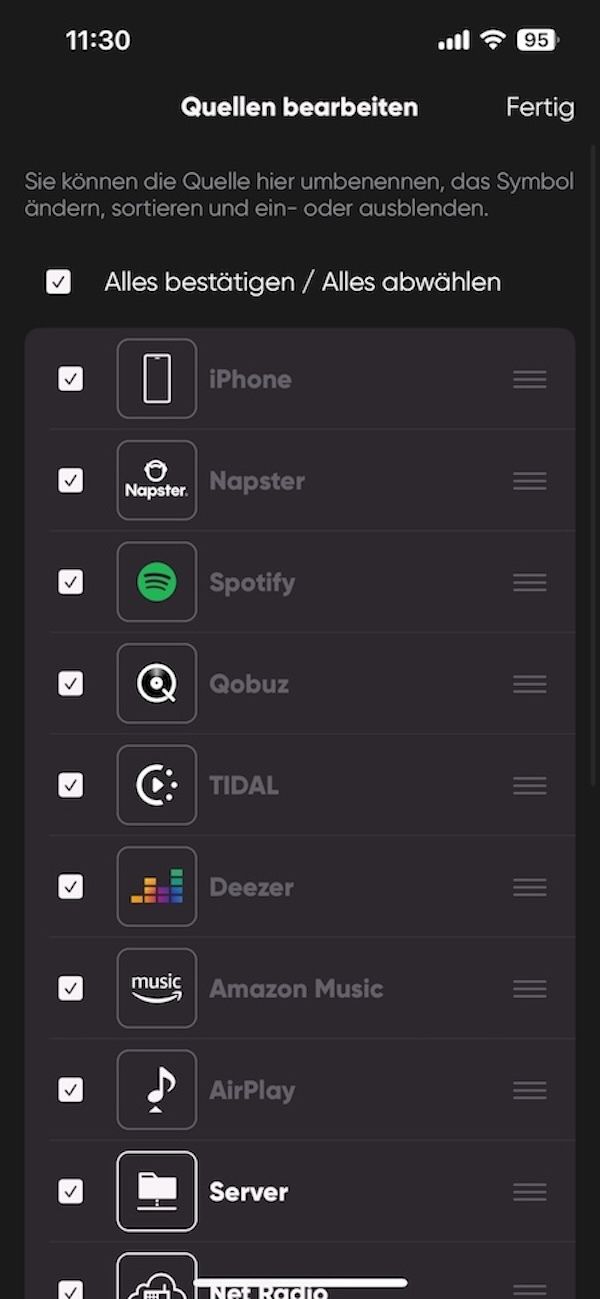Viewport: 600px width, 1299px height.
Task: Tap the Napster logo icon
Action: click(x=157, y=481)
